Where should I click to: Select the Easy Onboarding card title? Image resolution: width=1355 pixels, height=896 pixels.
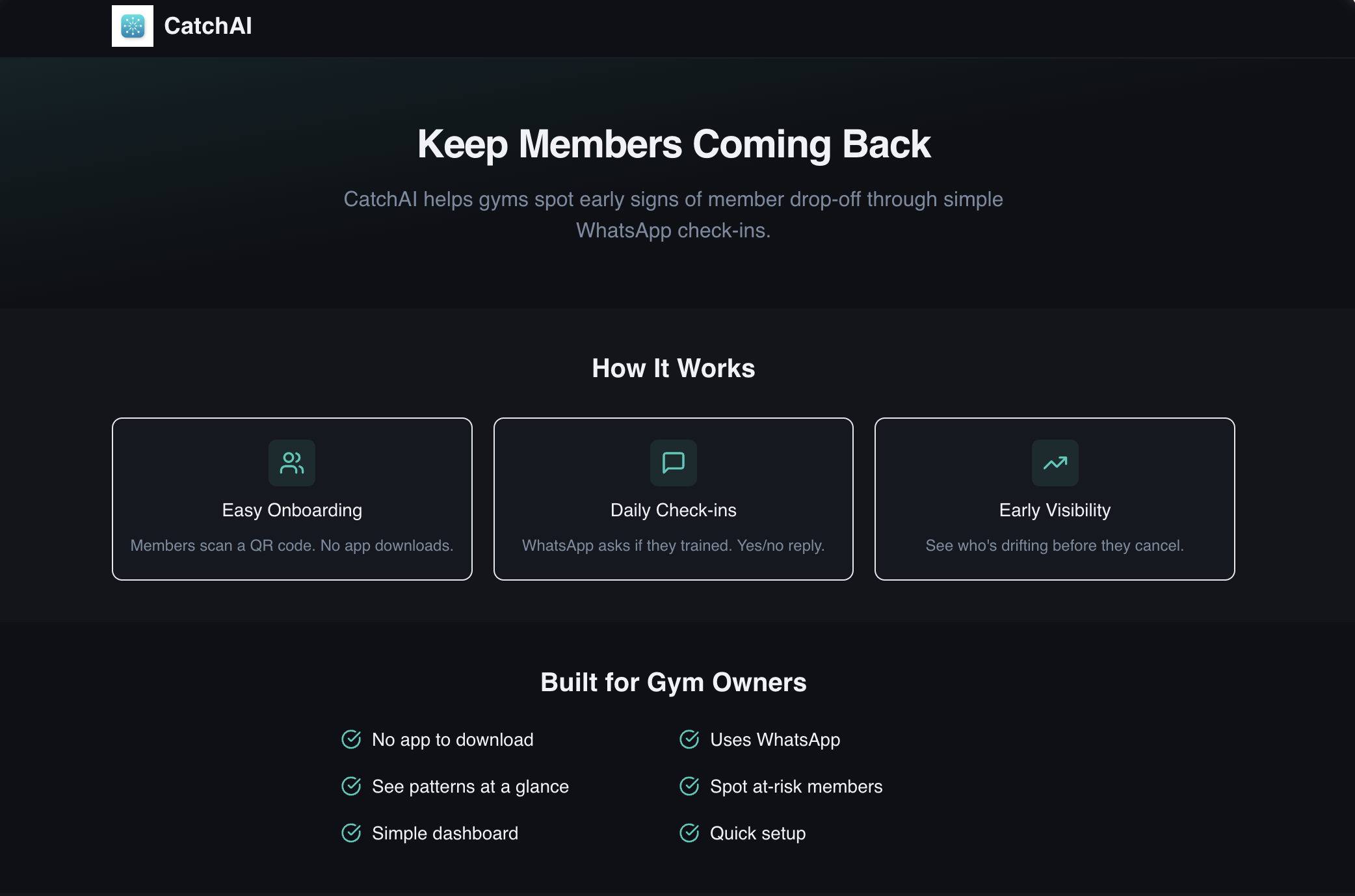click(292, 510)
